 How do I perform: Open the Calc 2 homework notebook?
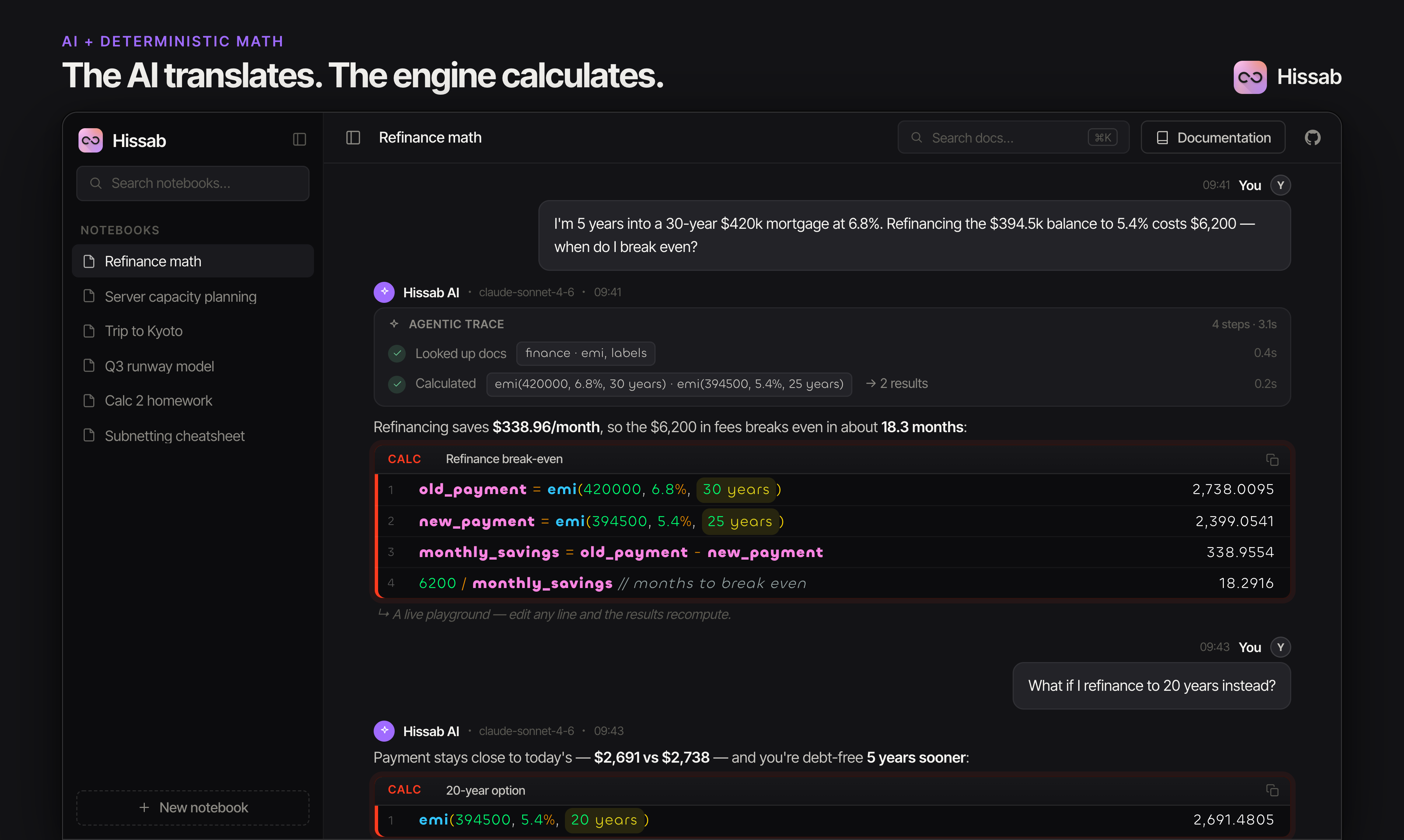coord(192,401)
